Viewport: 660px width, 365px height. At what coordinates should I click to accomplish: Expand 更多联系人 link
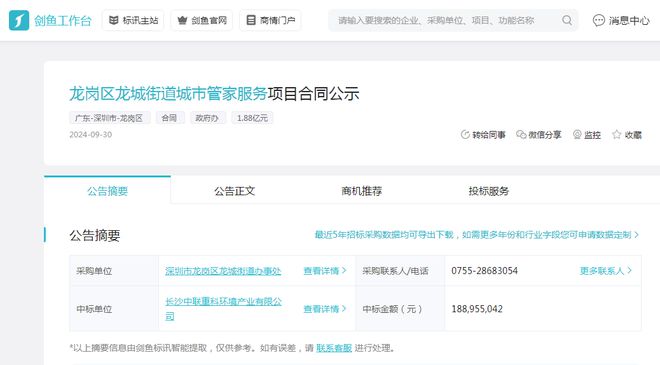[605, 271]
